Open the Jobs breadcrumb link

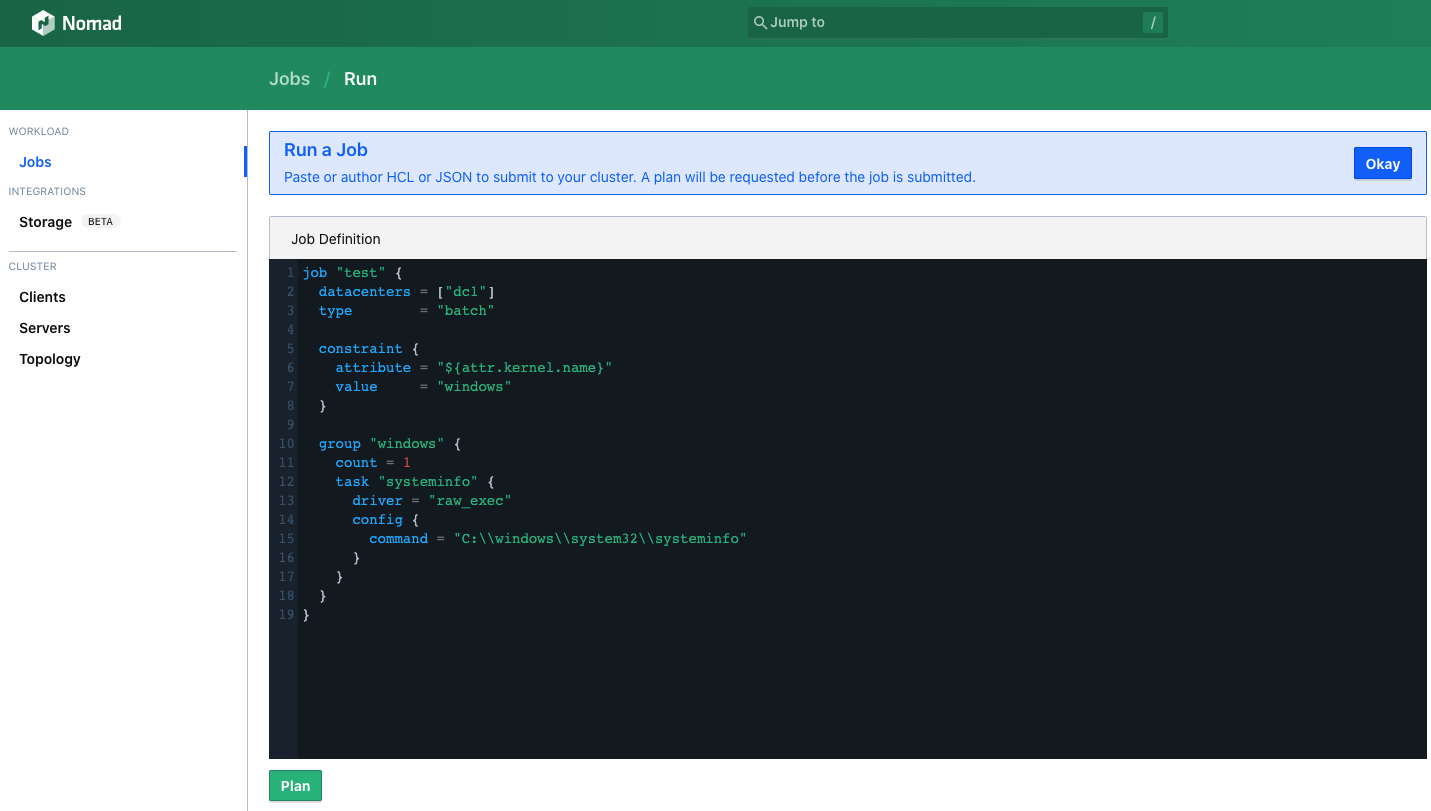pos(289,79)
